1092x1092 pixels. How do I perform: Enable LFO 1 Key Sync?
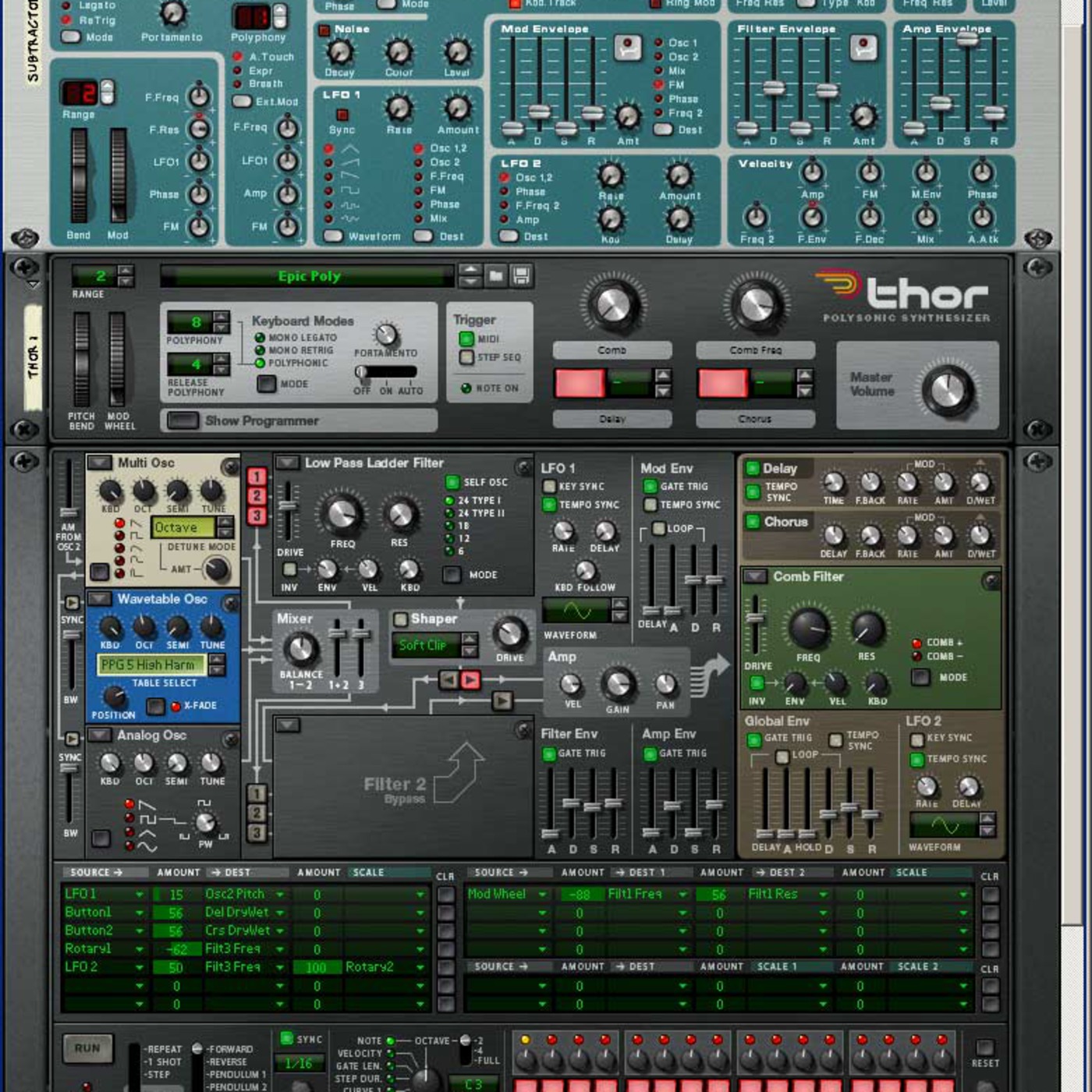(549, 486)
